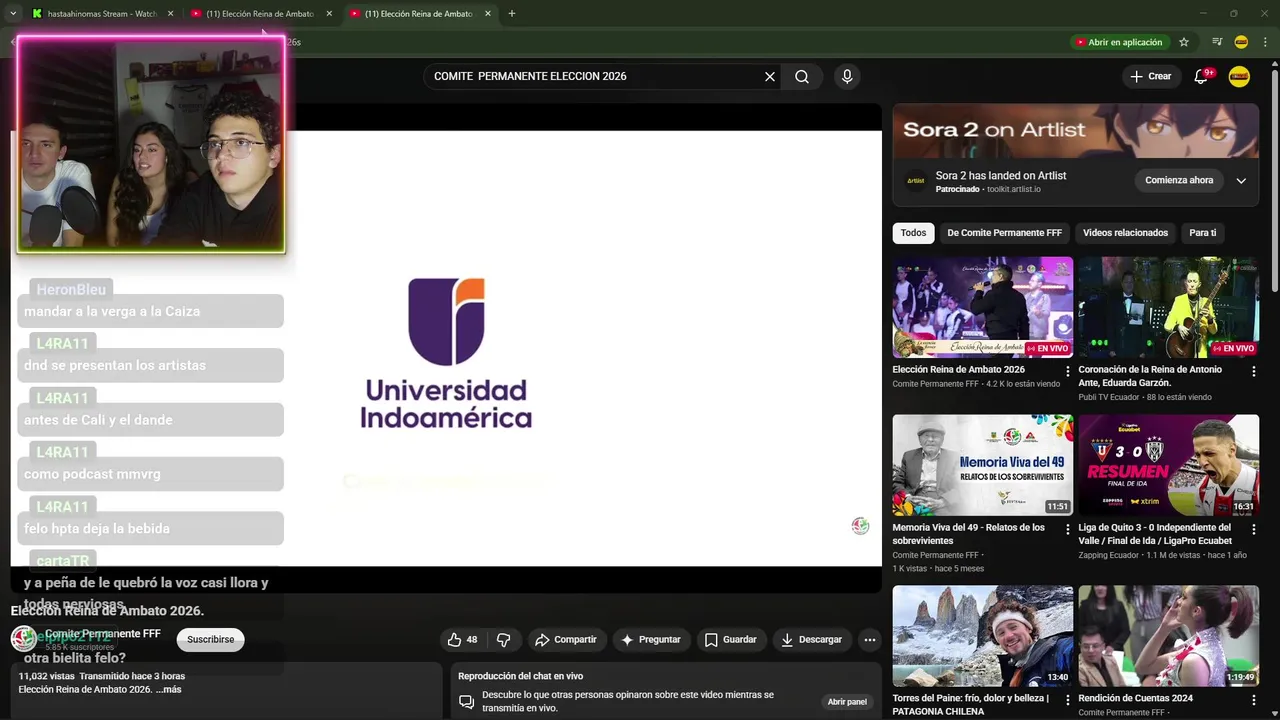
Task: Click the webcam overlay in corner
Action: coord(151,145)
